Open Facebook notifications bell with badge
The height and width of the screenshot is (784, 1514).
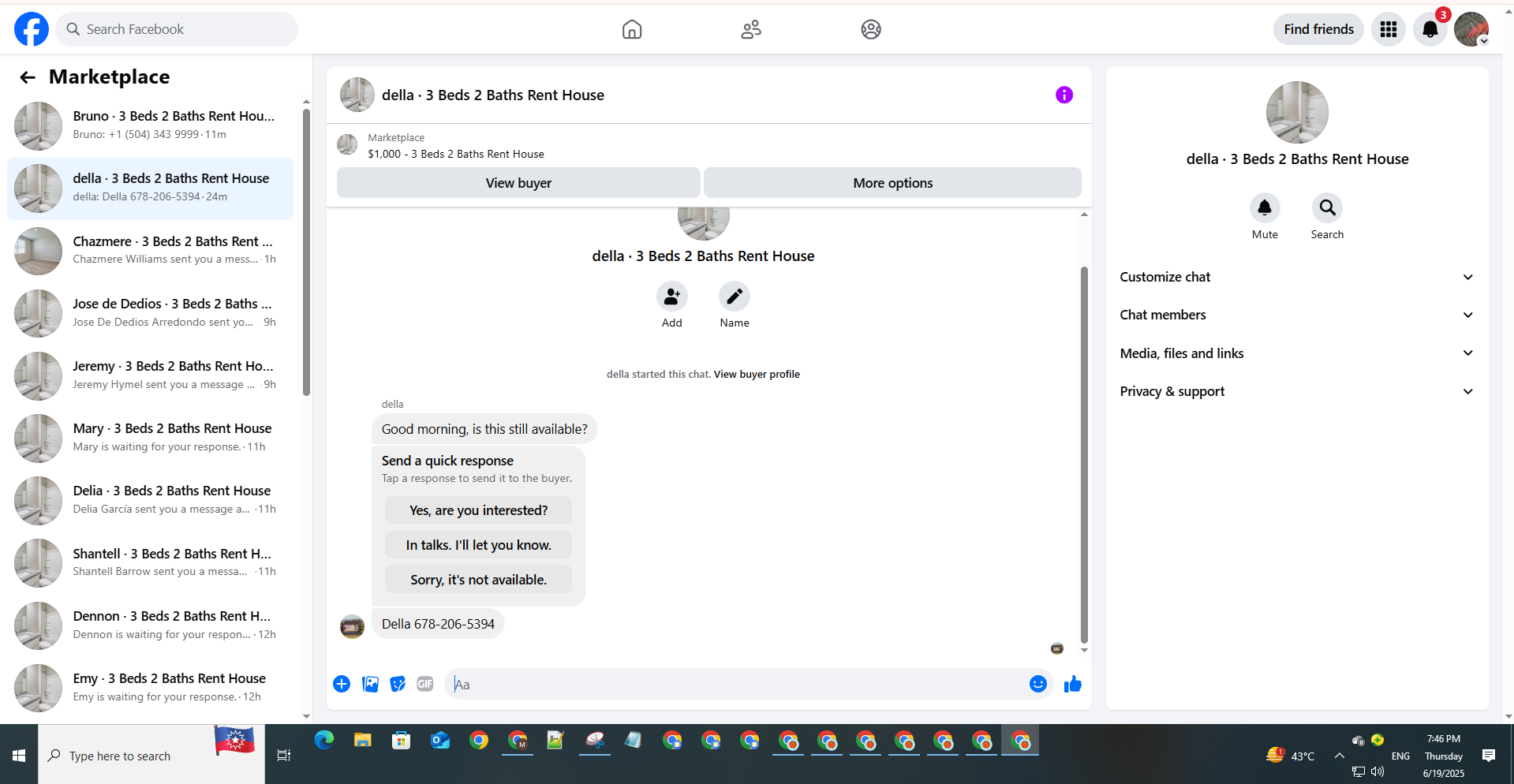(1430, 29)
